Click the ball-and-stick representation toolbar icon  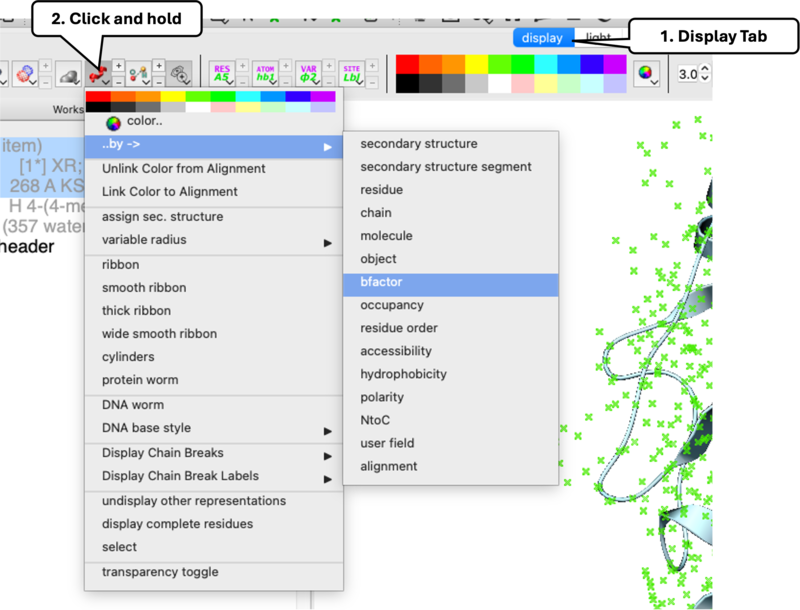(138, 74)
